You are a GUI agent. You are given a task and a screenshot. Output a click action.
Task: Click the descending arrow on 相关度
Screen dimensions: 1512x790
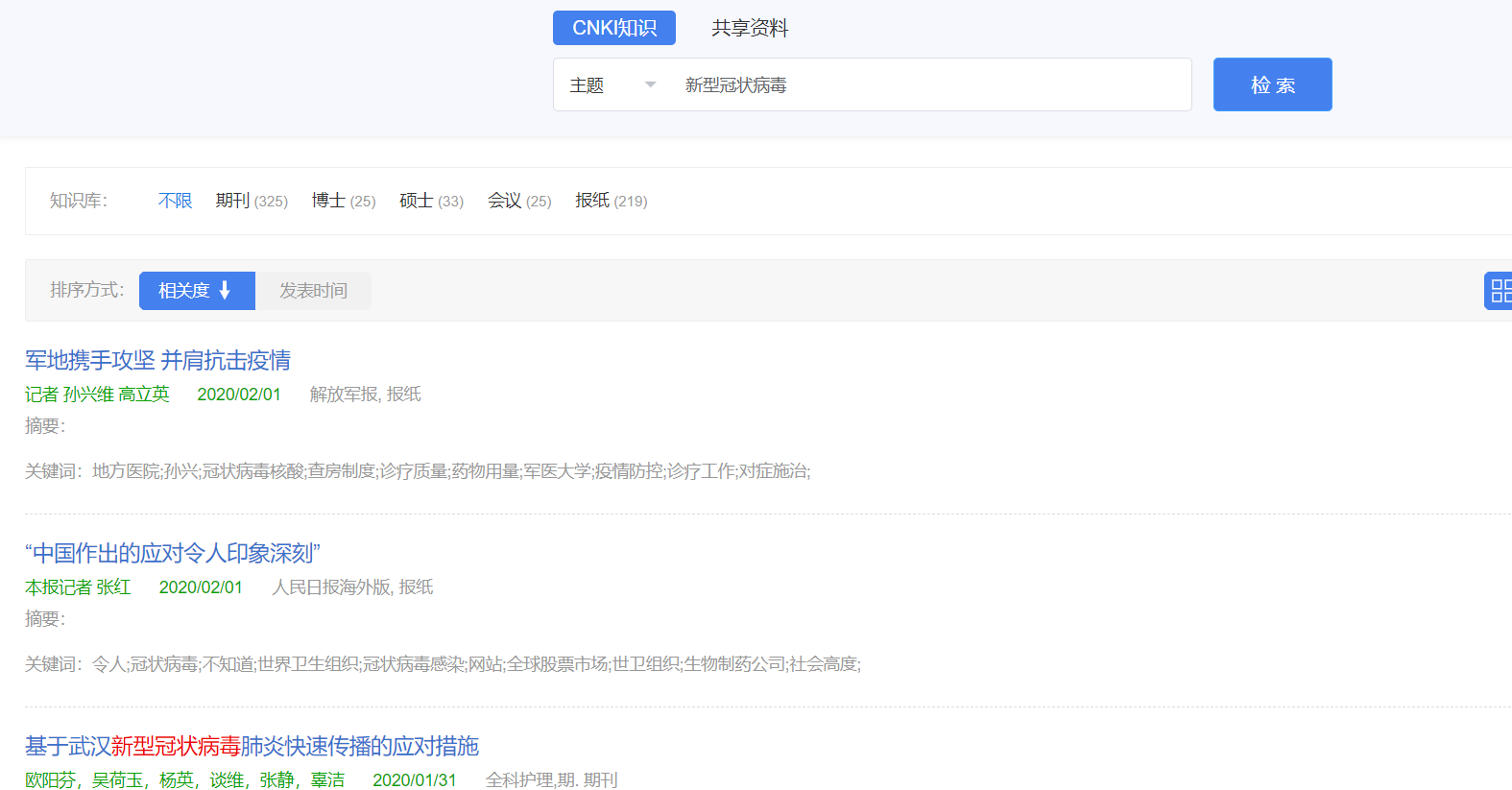click(225, 291)
